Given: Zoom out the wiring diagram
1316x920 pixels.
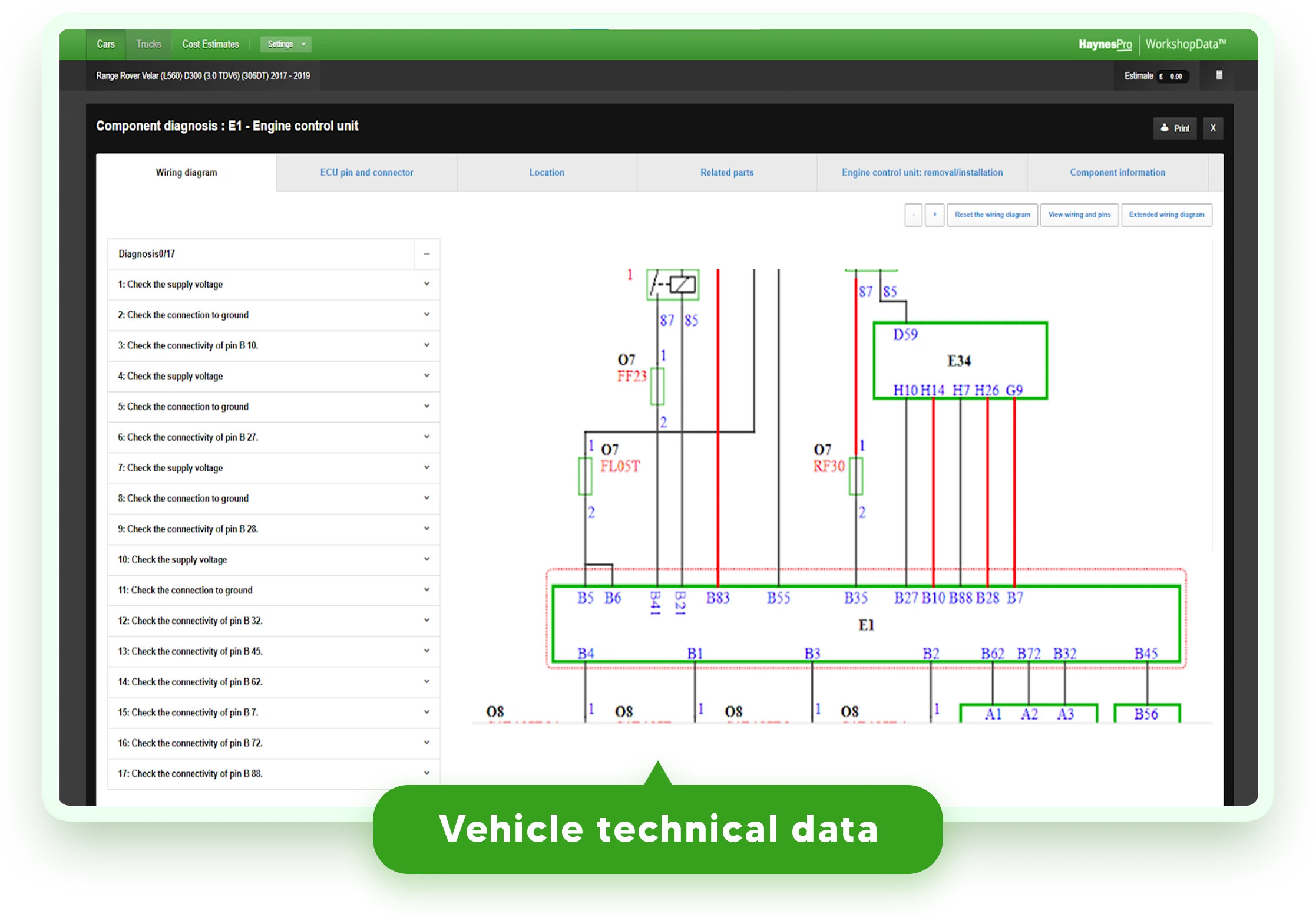Looking at the screenshot, I should 913,215.
